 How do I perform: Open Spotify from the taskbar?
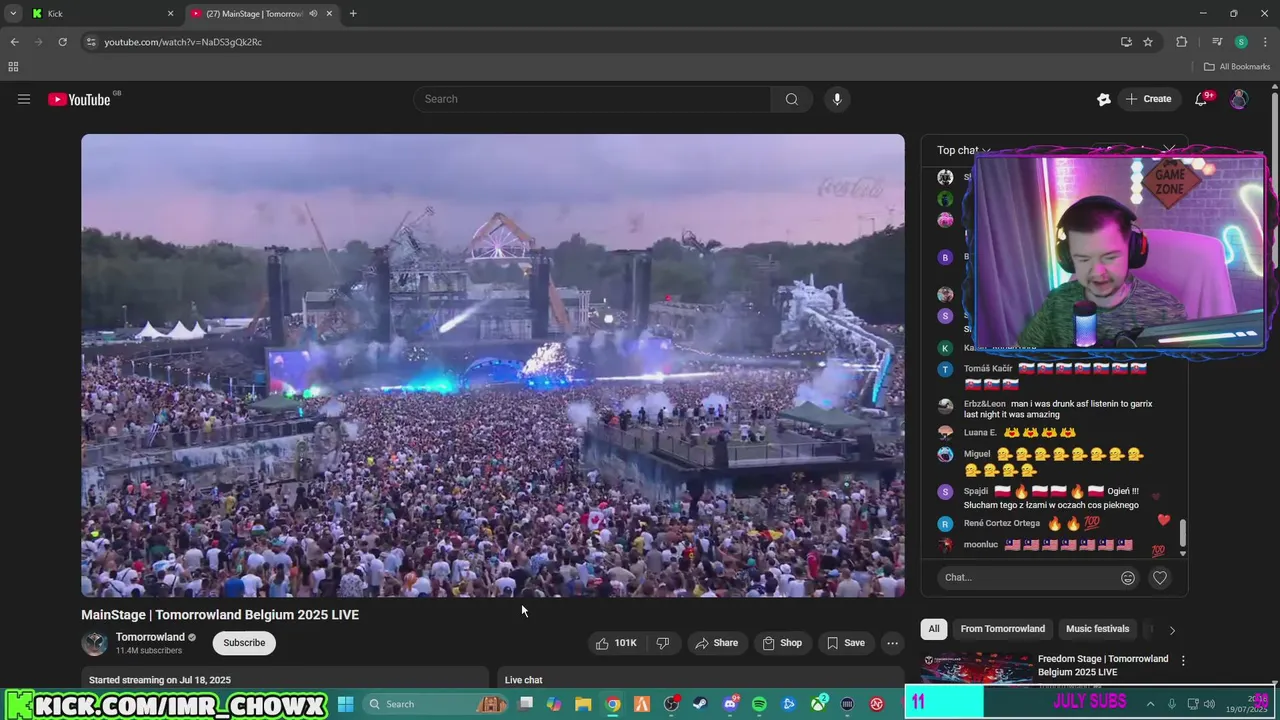click(x=759, y=704)
